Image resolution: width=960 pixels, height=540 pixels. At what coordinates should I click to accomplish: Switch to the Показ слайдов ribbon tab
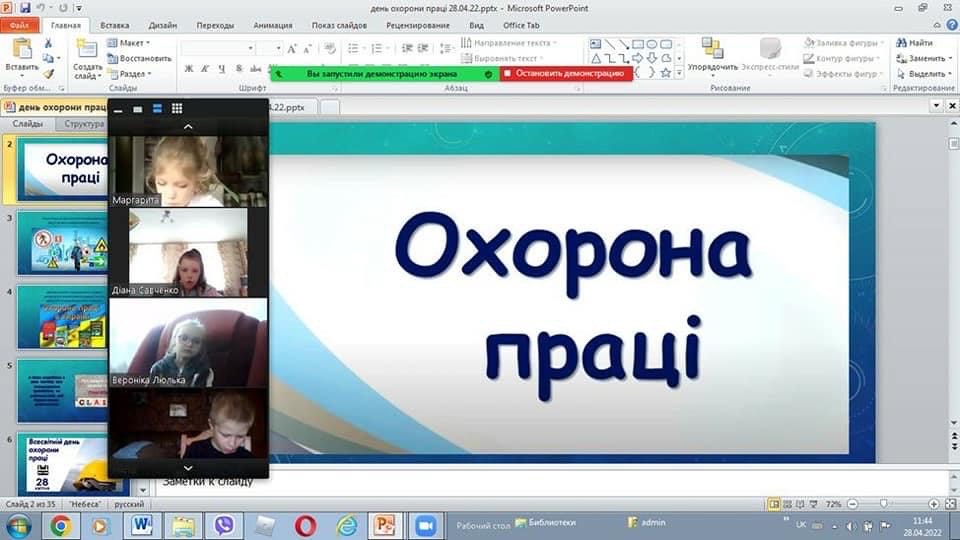339,25
